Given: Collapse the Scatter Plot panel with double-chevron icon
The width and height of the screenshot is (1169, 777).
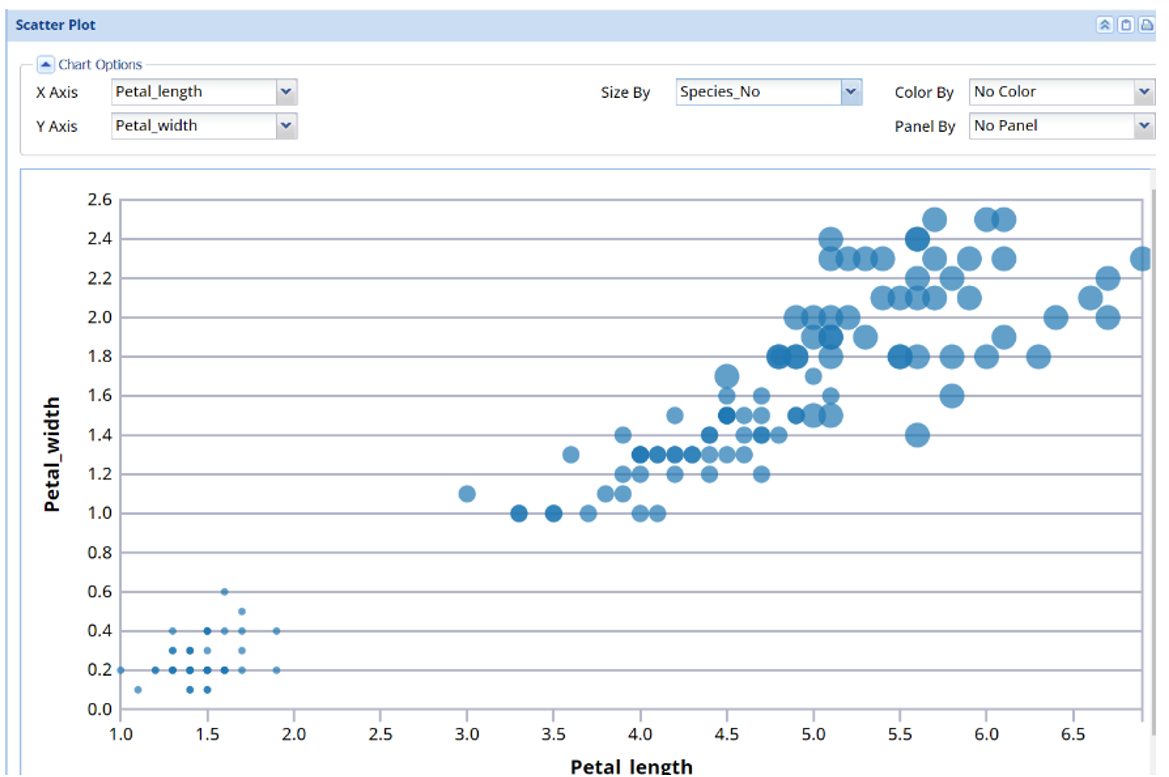Looking at the screenshot, I should pos(1105,25).
